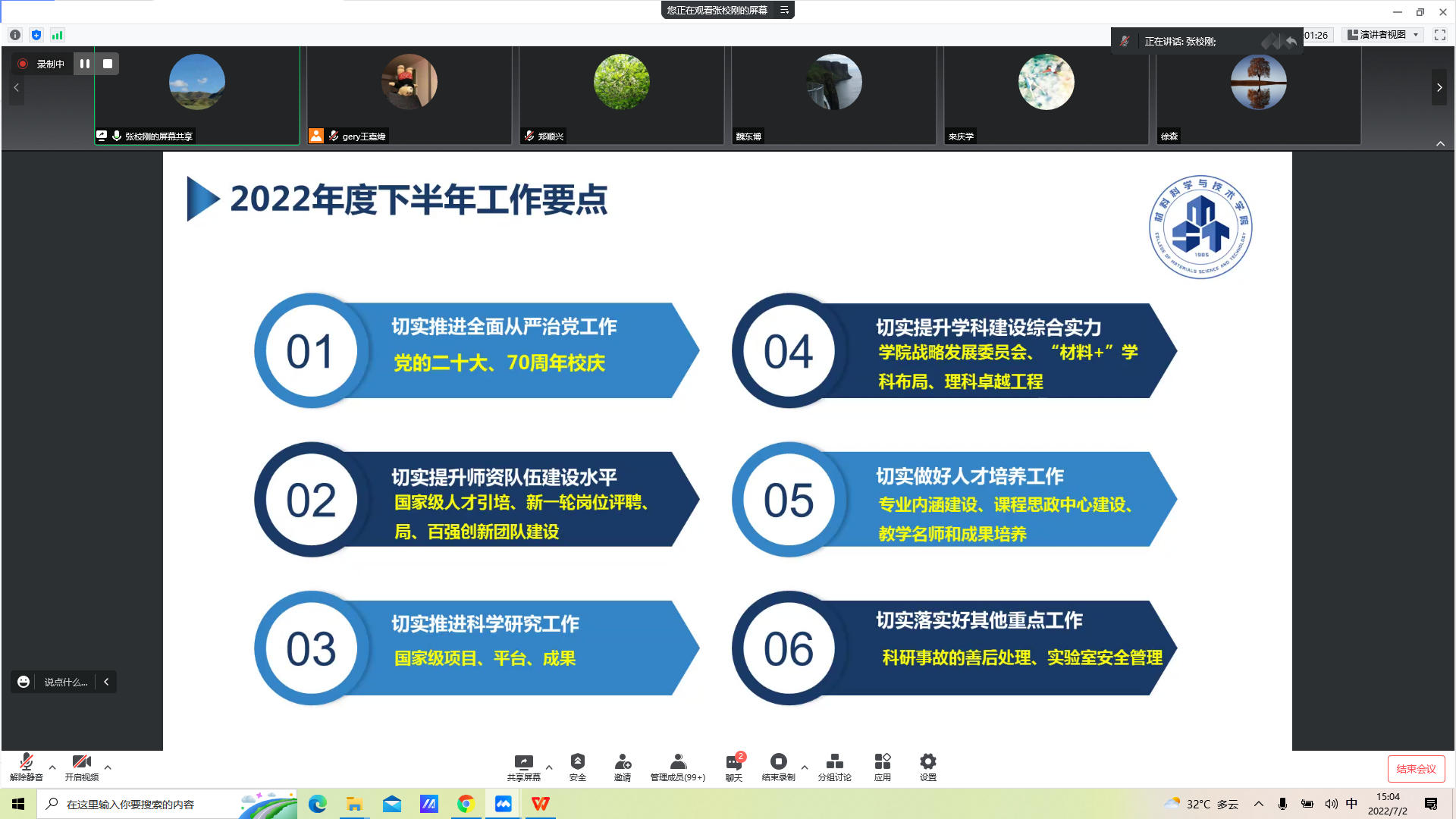The width and height of the screenshot is (1456, 819).
Task: Open the screen-viewing options menu at top
Action: 785,10
